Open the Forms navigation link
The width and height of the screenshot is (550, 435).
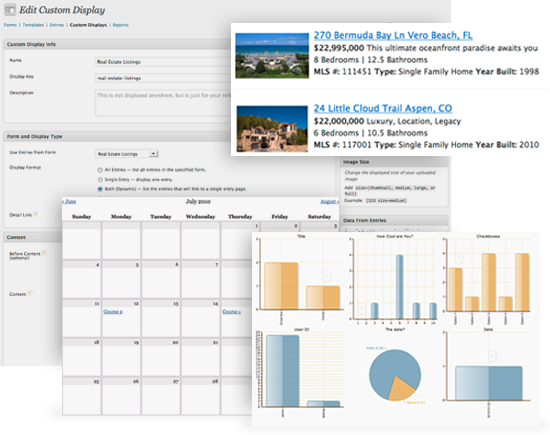point(10,25)
